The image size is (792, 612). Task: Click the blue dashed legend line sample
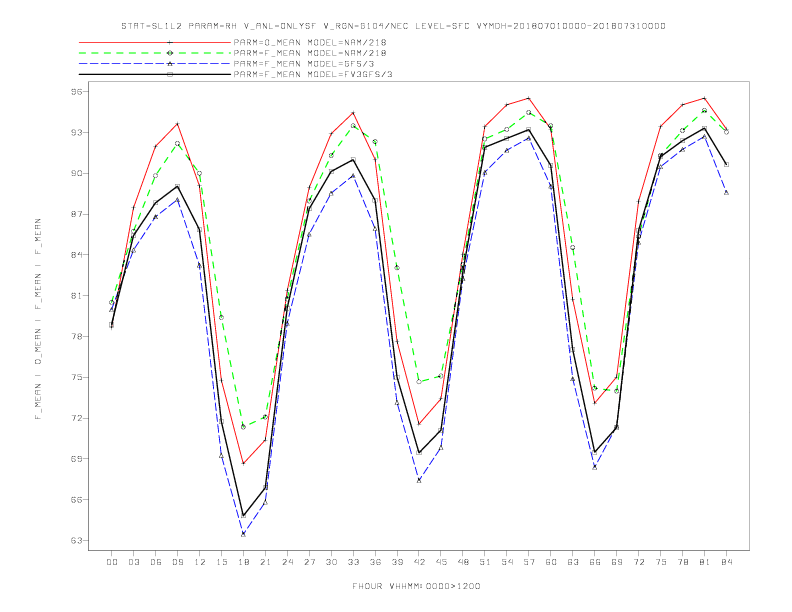pos(155,64)
